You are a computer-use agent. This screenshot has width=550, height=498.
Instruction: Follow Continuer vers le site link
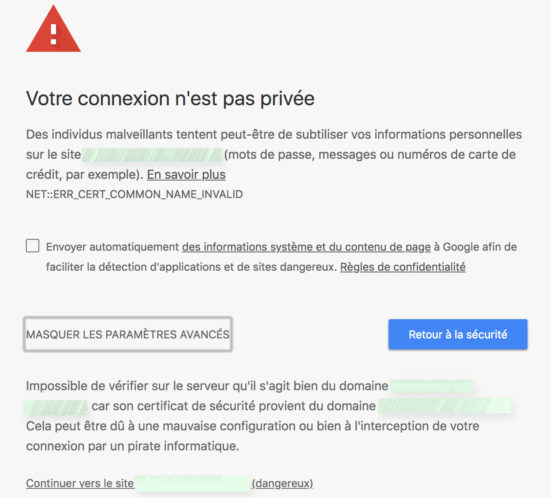pos(80,483)
